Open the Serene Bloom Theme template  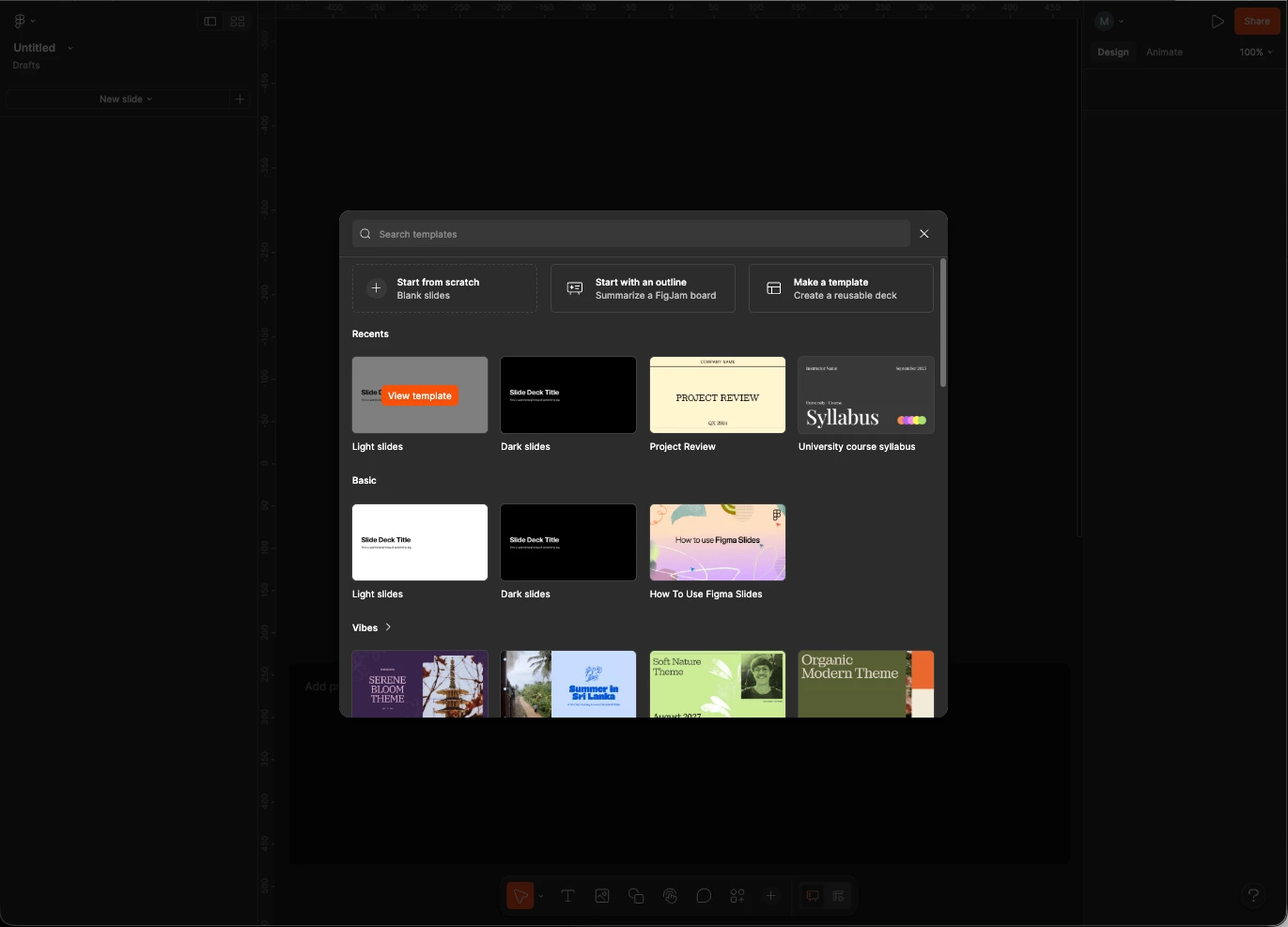click(420, 684)
